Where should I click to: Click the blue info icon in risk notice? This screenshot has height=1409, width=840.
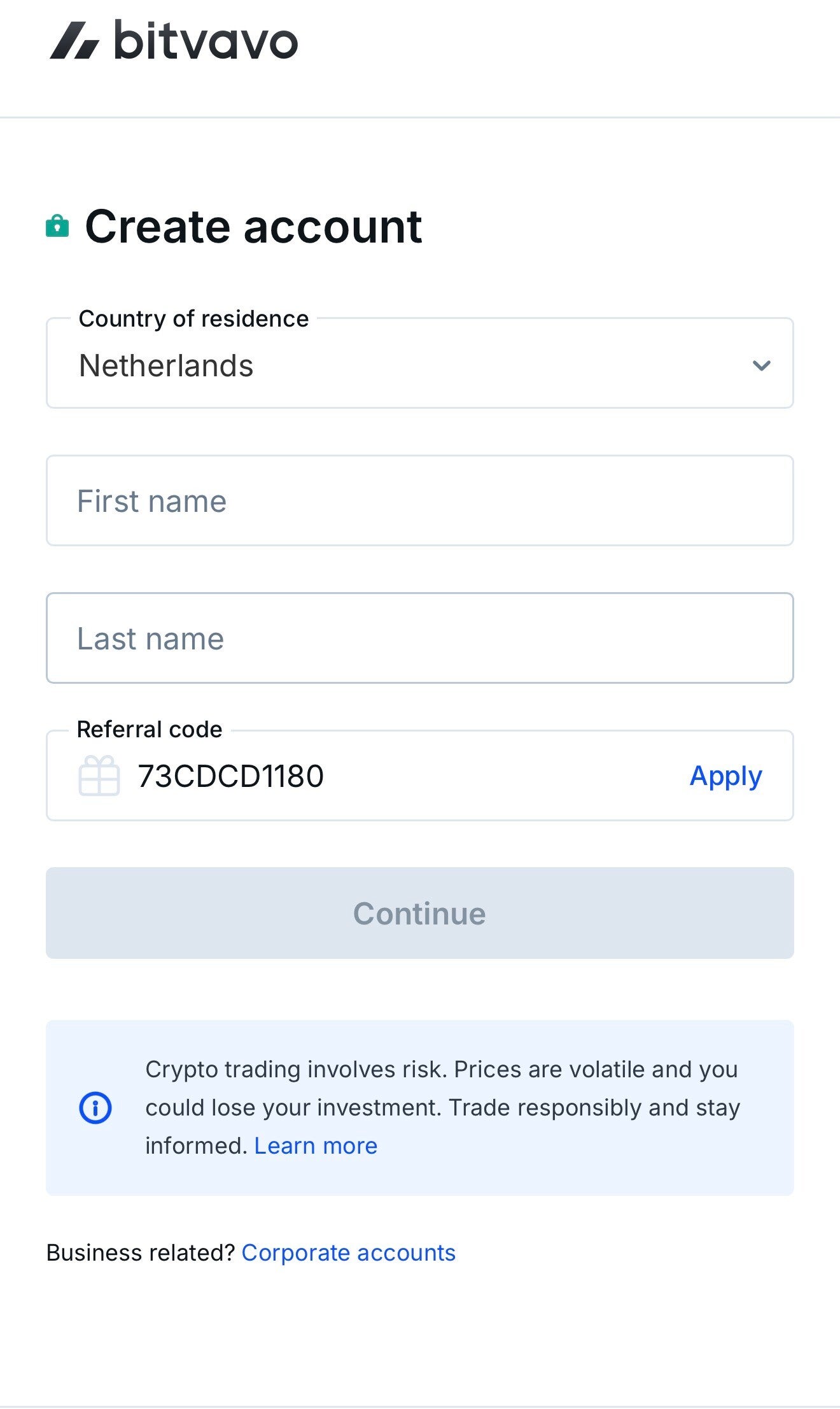(95, 1107)
